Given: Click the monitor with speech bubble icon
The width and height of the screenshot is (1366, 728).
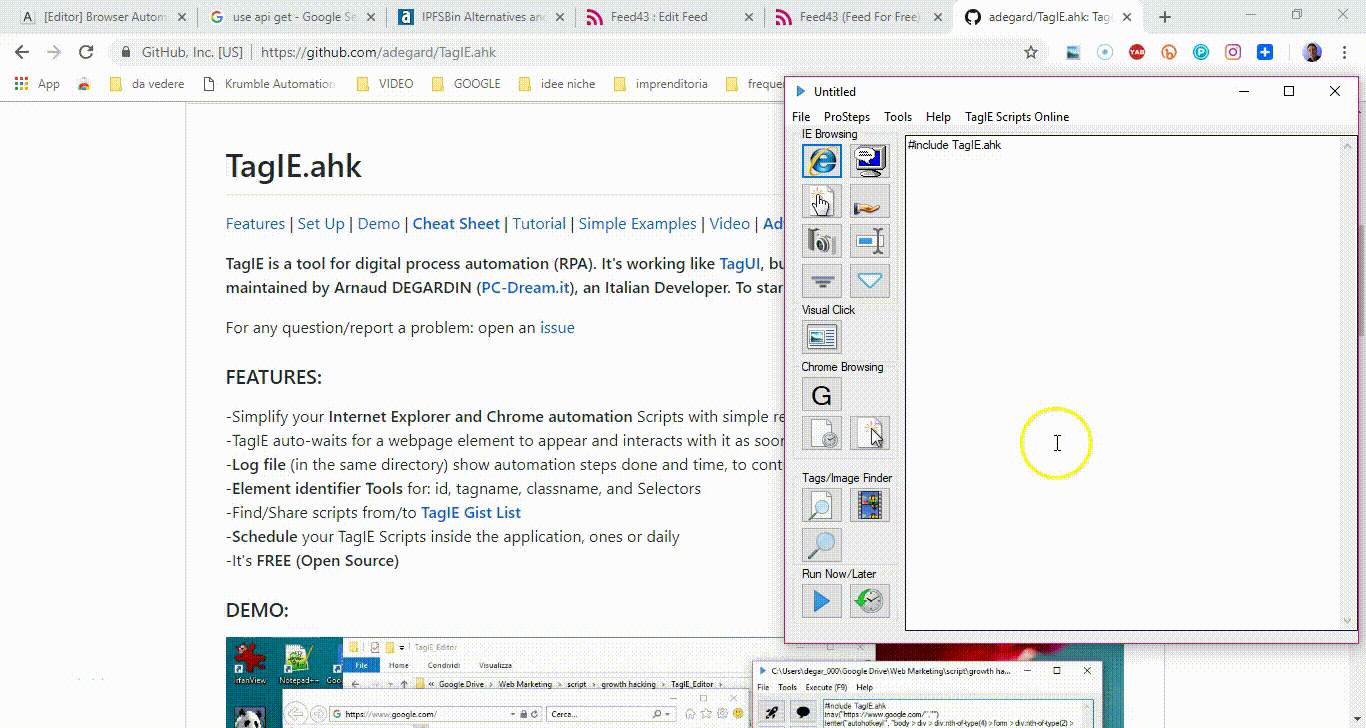Looking at the screenshot, I should tap(870, 160).
